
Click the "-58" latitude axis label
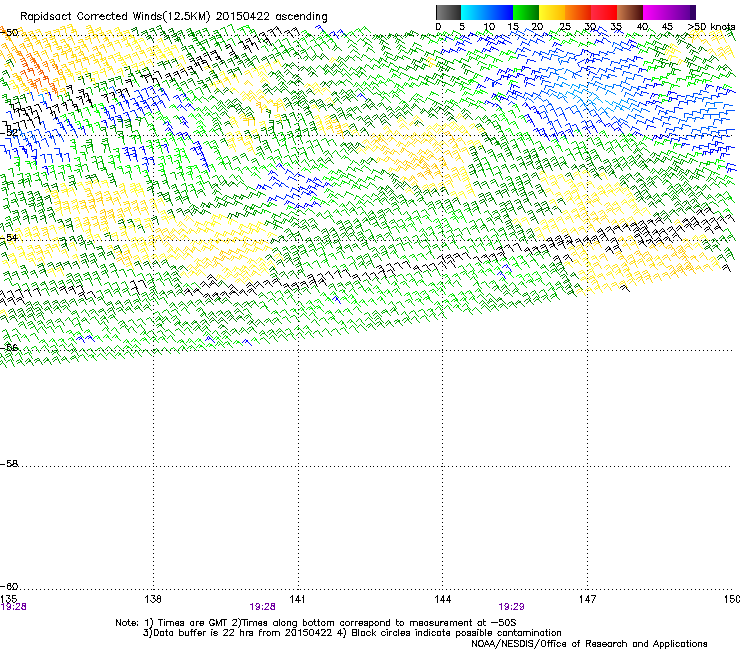(x=9, y=464)
